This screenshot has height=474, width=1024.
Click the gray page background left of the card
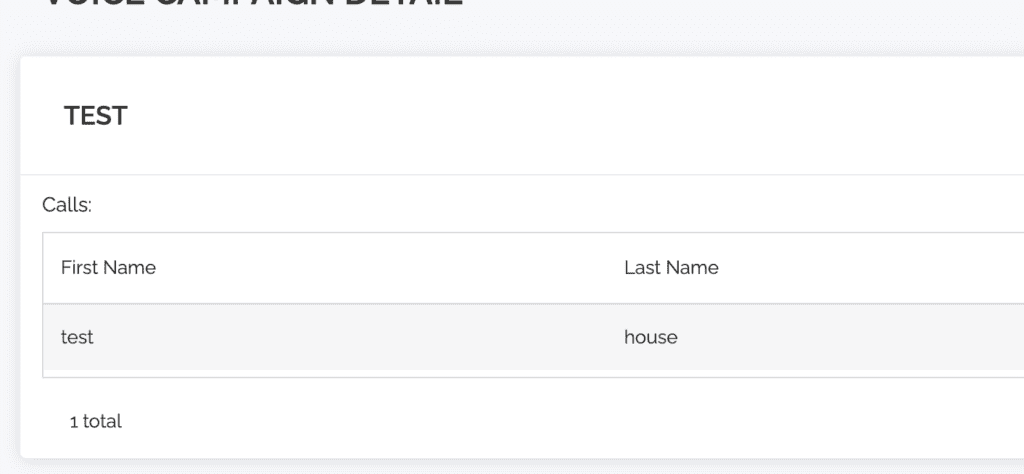[x=9, y=250]
